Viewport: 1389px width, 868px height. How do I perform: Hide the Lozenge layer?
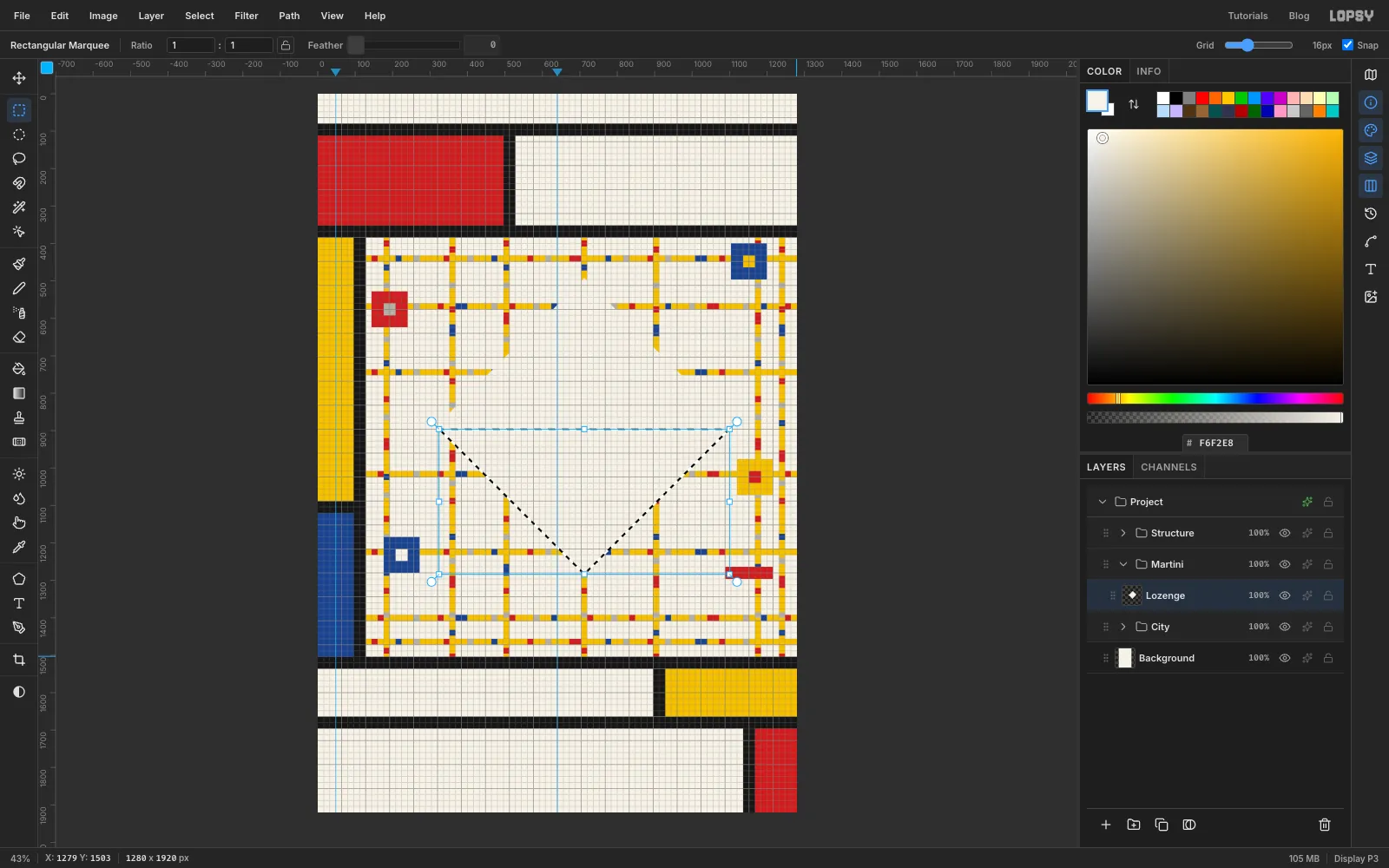[1285, 595]
